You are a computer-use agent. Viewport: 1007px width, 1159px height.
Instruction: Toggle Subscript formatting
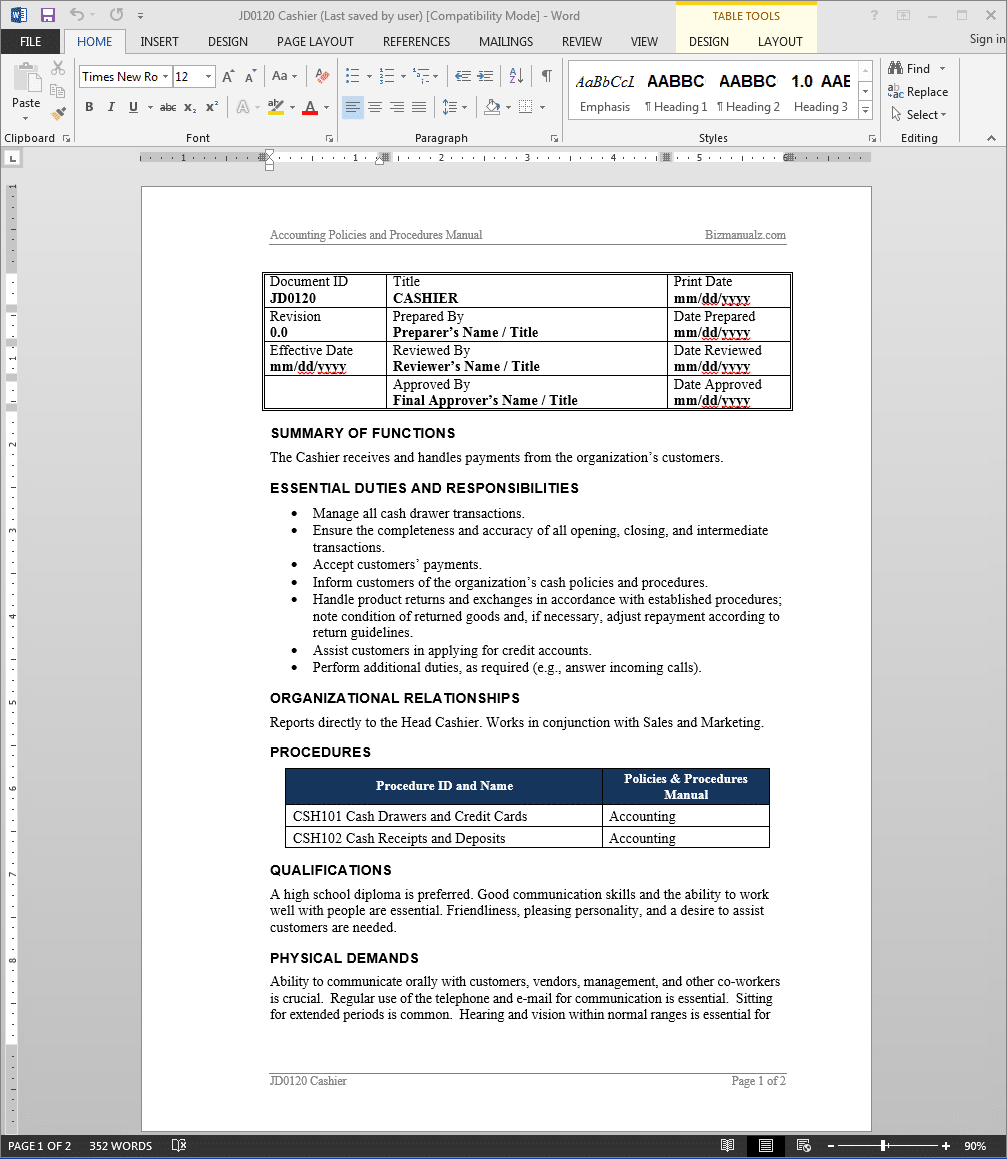(190, 108)
